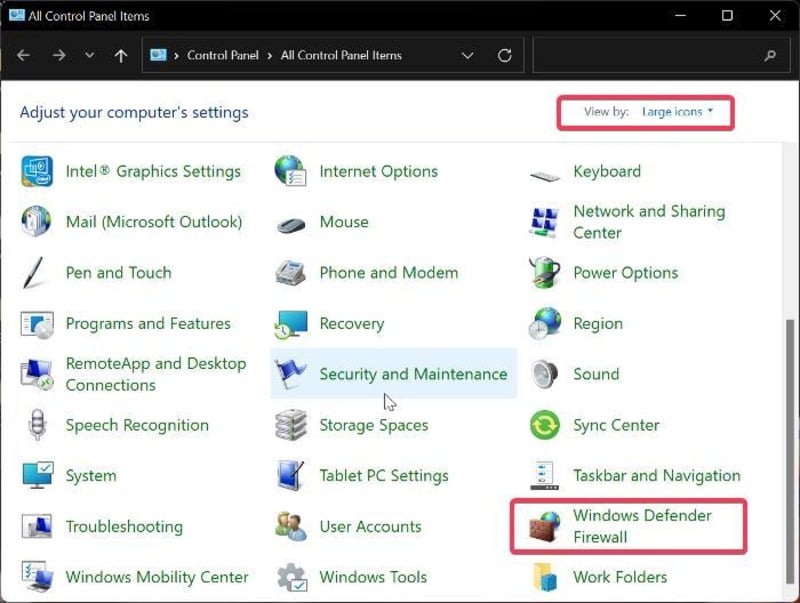Viewport: 800px width, 603px height.
Task: Click the search magnifier icon
Action: (770, 55)
